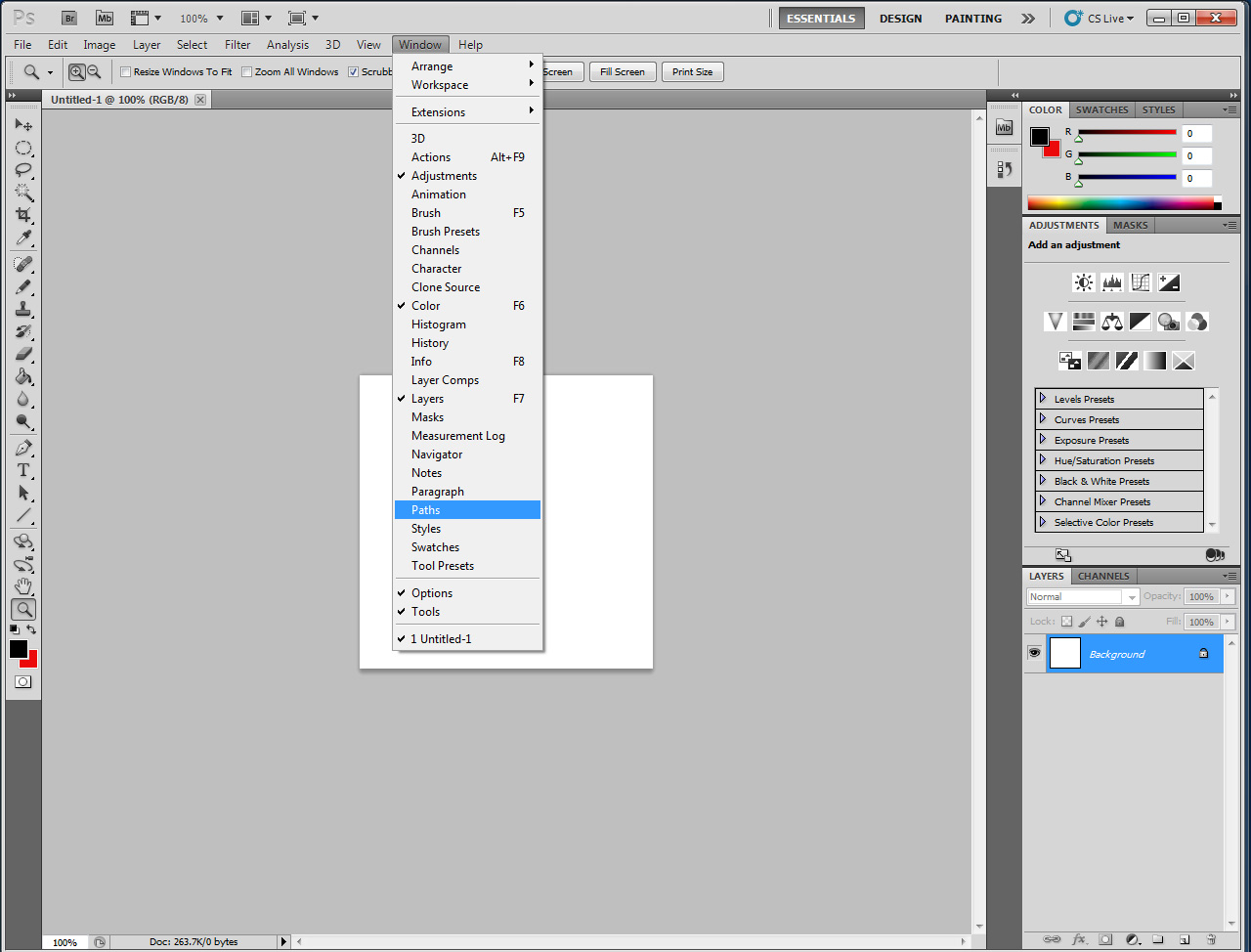The height and width of the screenshot is (952, 1251).
Task: Enable Zoom All Windows checkbox
Action: pyautogui.click(x=246, y=72)
